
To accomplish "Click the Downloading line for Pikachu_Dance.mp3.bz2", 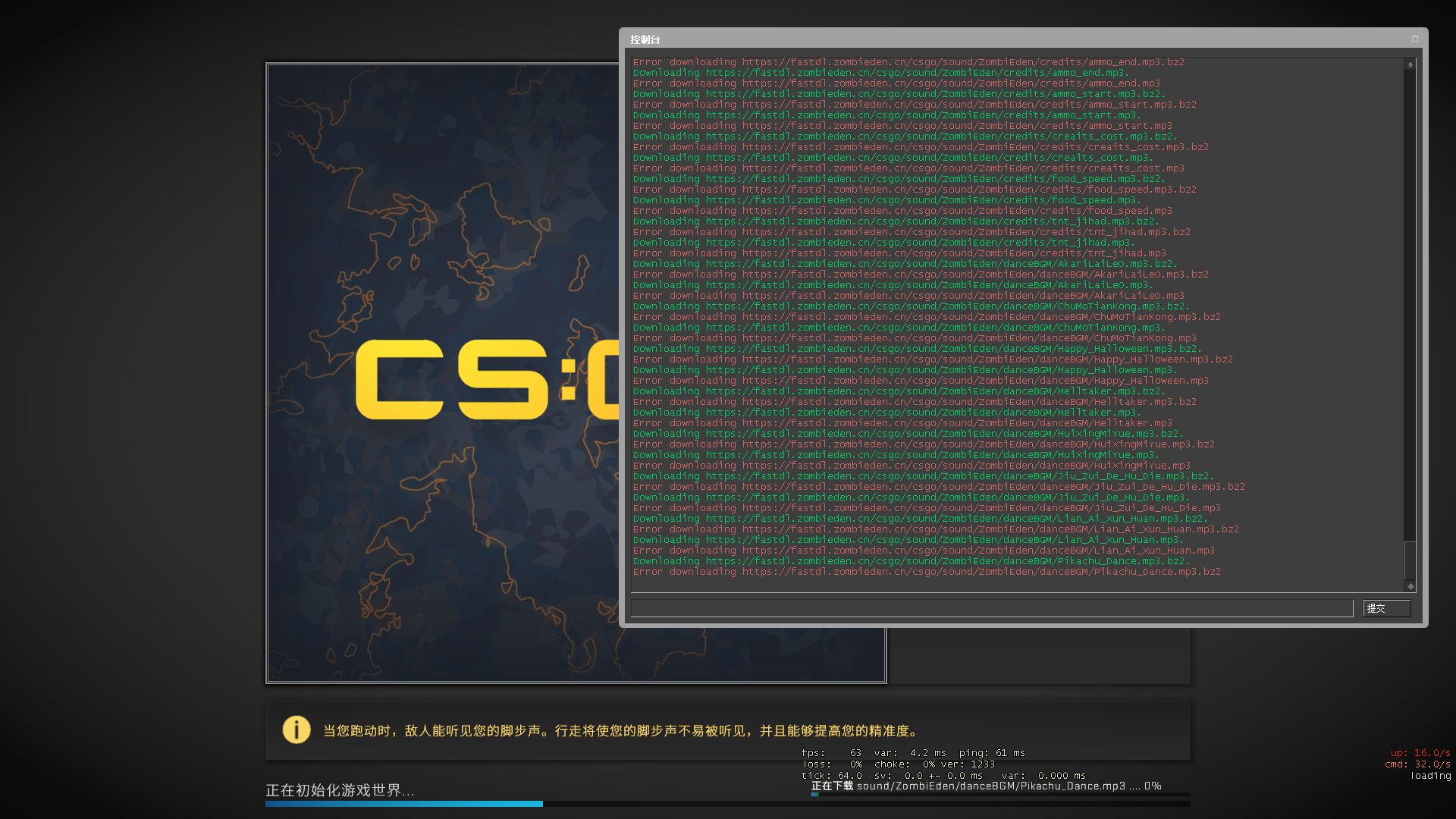I will 912,561.
